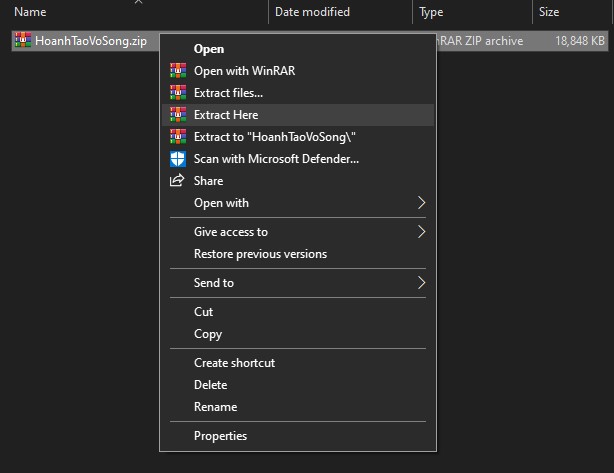Sort files by Date modified column
The image size is (614, 473).
point(312,12)
